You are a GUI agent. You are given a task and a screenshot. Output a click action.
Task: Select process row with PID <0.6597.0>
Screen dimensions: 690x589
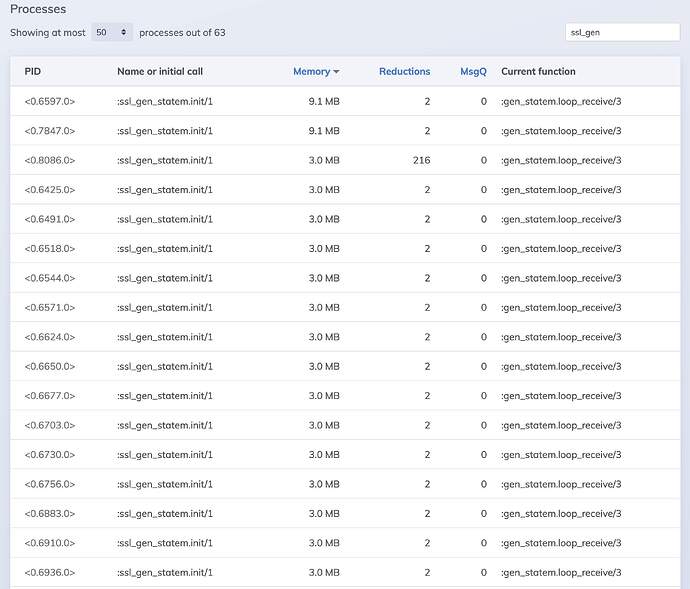pyautogui.click(x=345, y=101)
